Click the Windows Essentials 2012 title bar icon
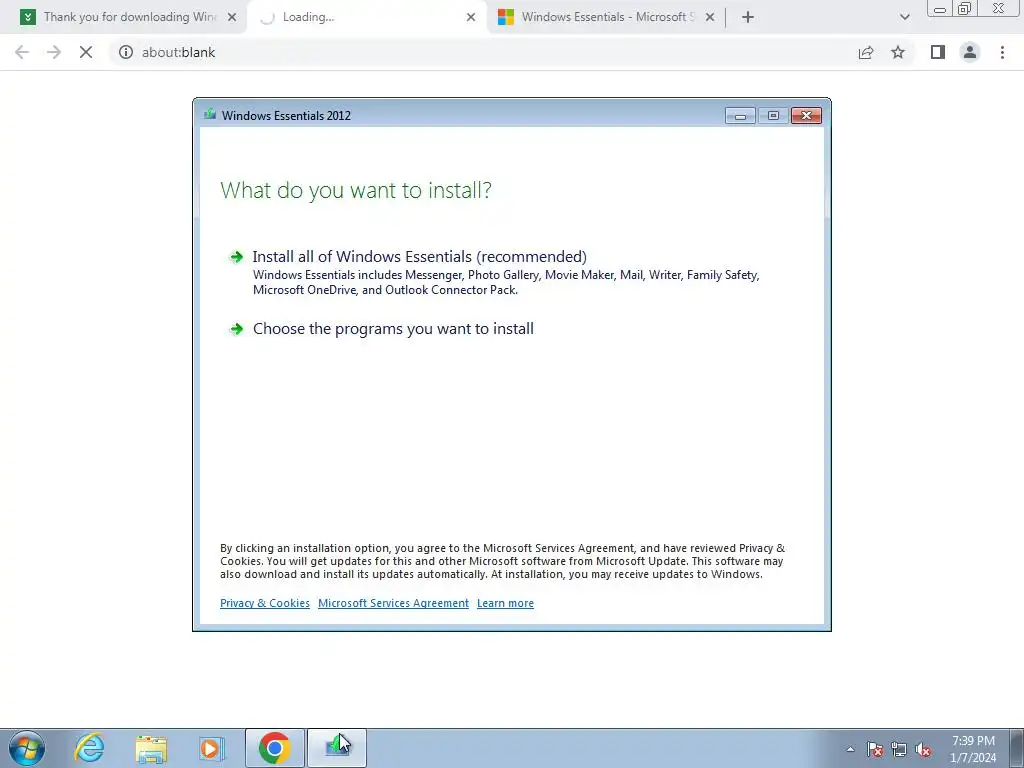This screenshot has height=768, width=1024. [x=210, y=115]
